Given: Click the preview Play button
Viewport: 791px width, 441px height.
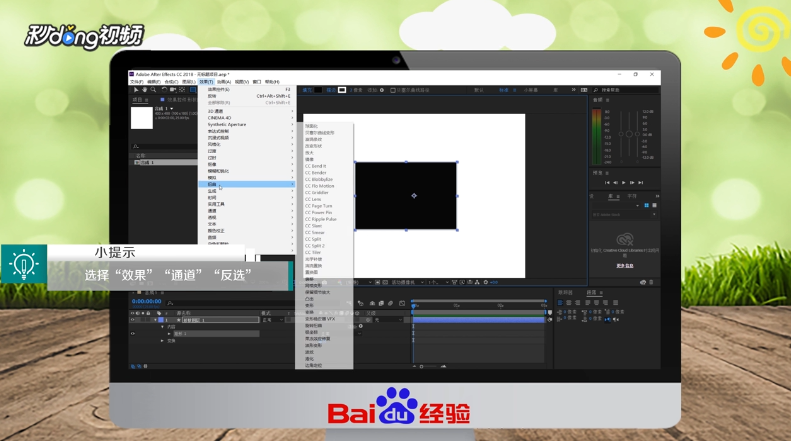Looking at the screenshot, I should 624,183.
